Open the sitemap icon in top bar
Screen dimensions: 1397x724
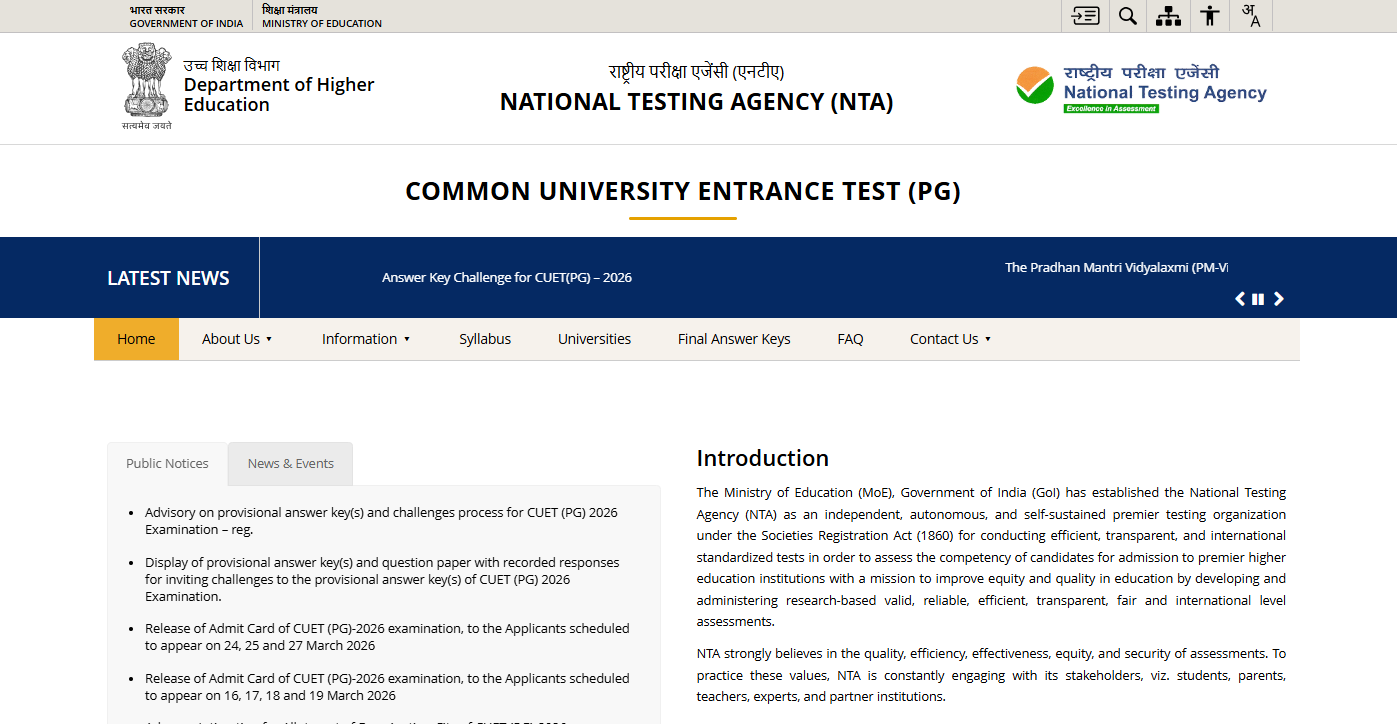(1168, 16)
